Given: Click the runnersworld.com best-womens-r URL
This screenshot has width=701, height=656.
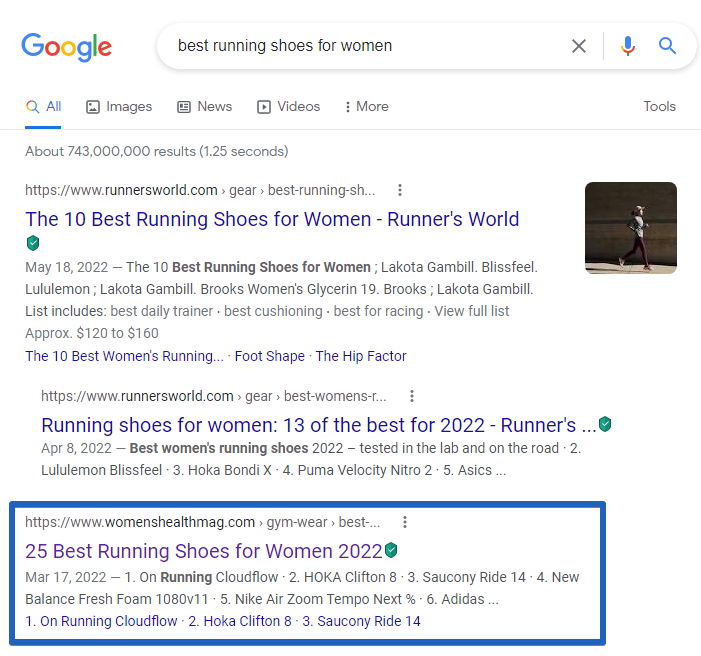Looking at the screenshot, I should (x=214, y=396).
